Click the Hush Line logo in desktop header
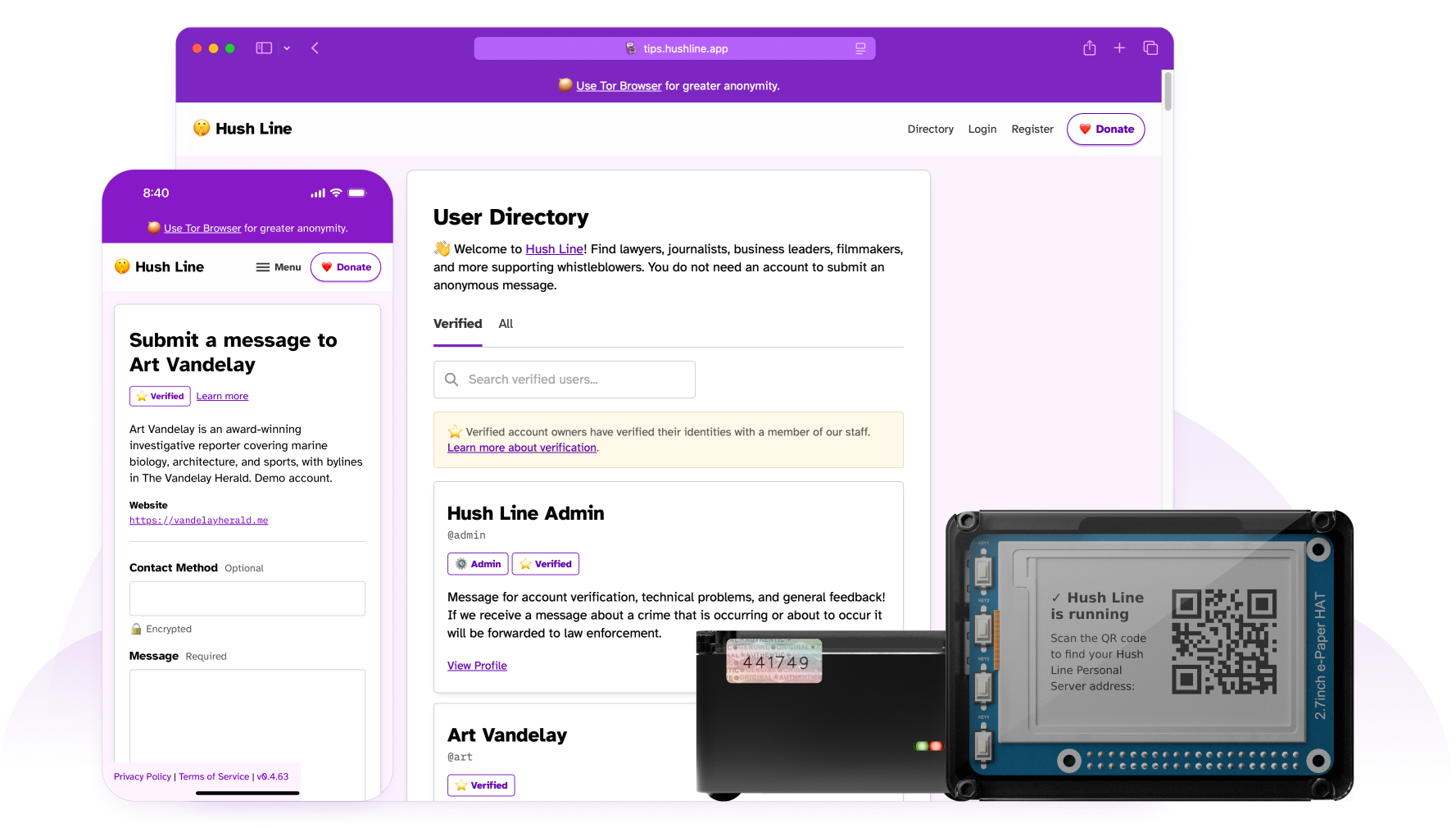 coord(243,129)
